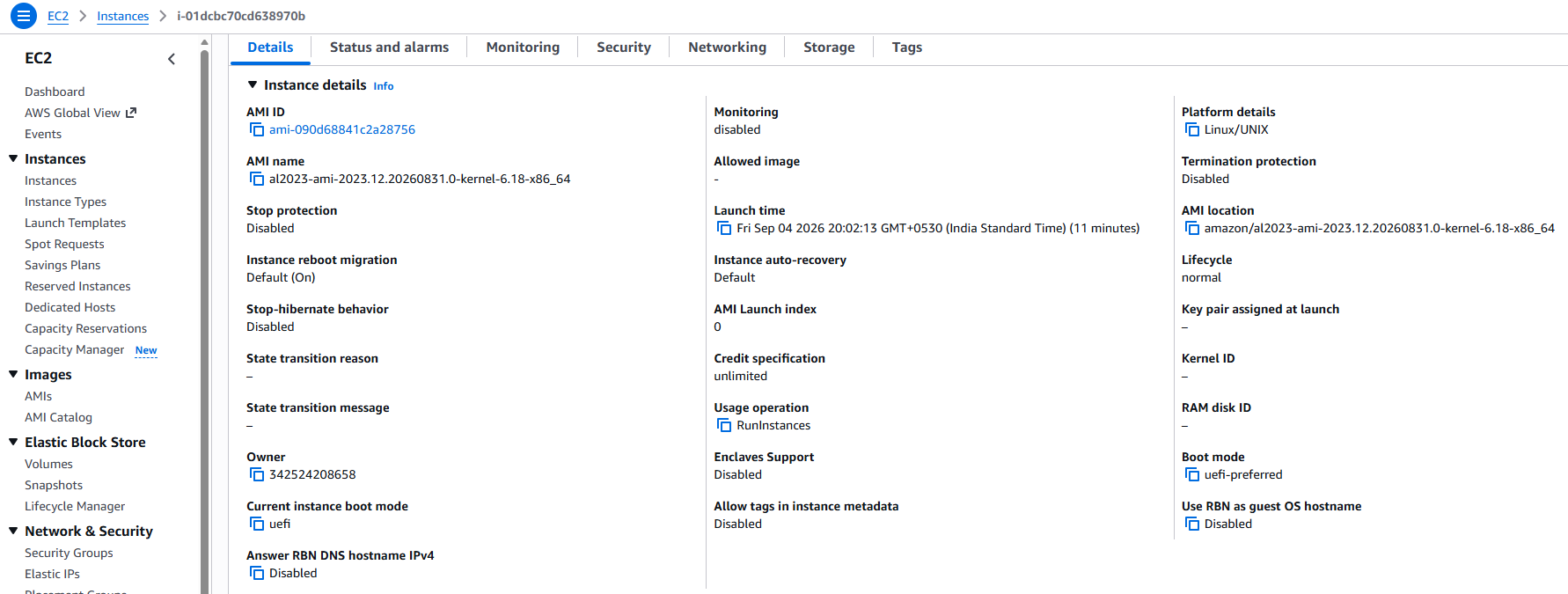Copy the Platform details Linux/UNIX value
The width and height of the screenshot is (1568, 594).
click(x=1192, y=129)
